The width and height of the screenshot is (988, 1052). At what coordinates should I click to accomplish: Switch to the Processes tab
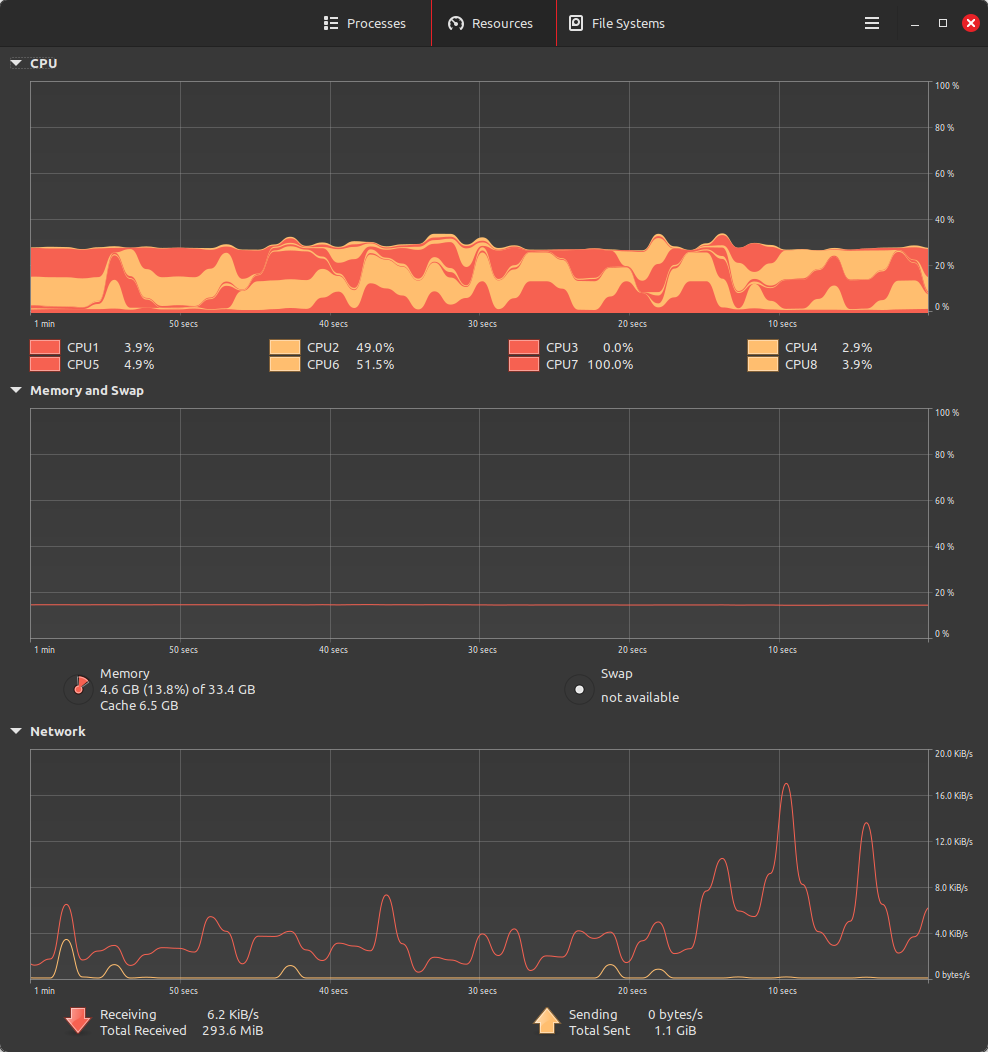pos(365,23)
